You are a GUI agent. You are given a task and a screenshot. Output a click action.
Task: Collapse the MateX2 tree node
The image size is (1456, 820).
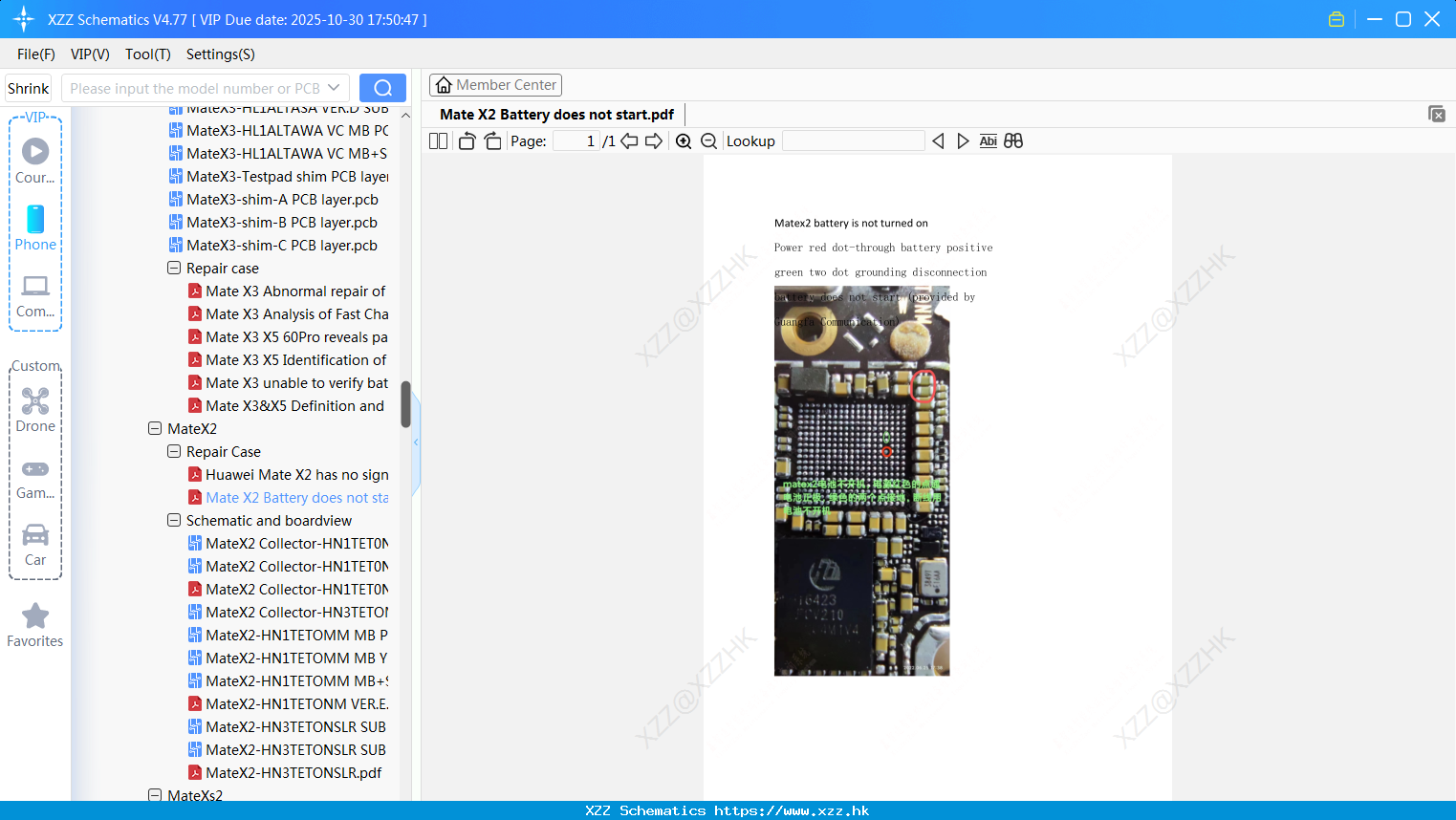coord(155,429)
